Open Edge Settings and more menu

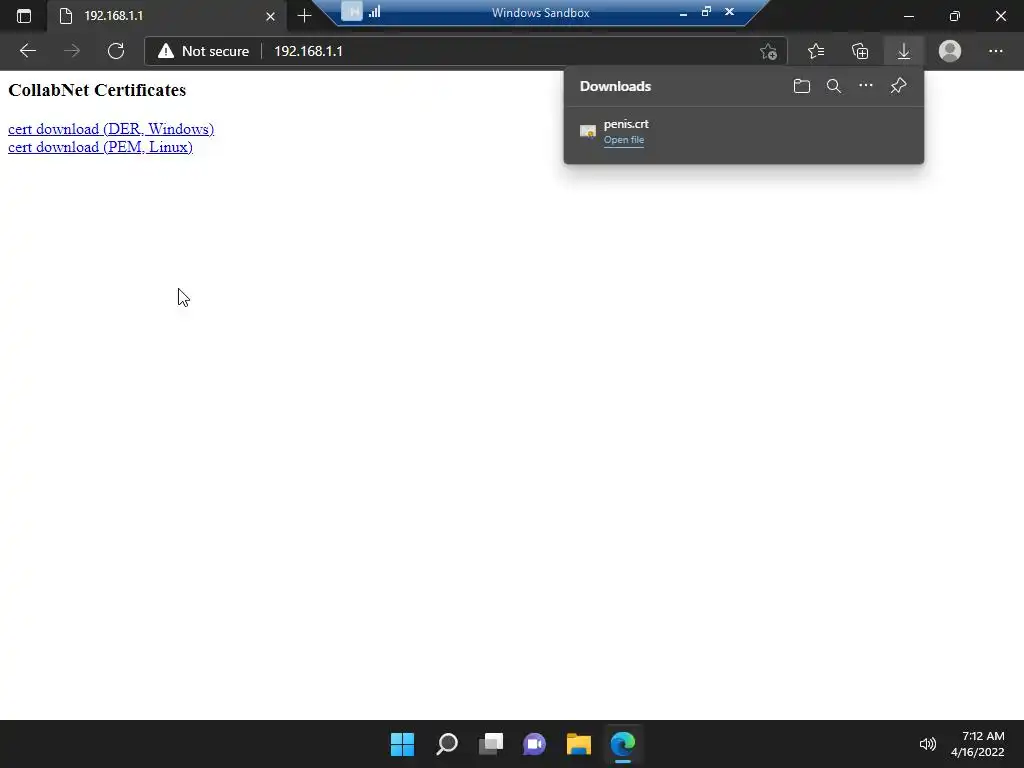pyautogui.click(x=995, y=51)
